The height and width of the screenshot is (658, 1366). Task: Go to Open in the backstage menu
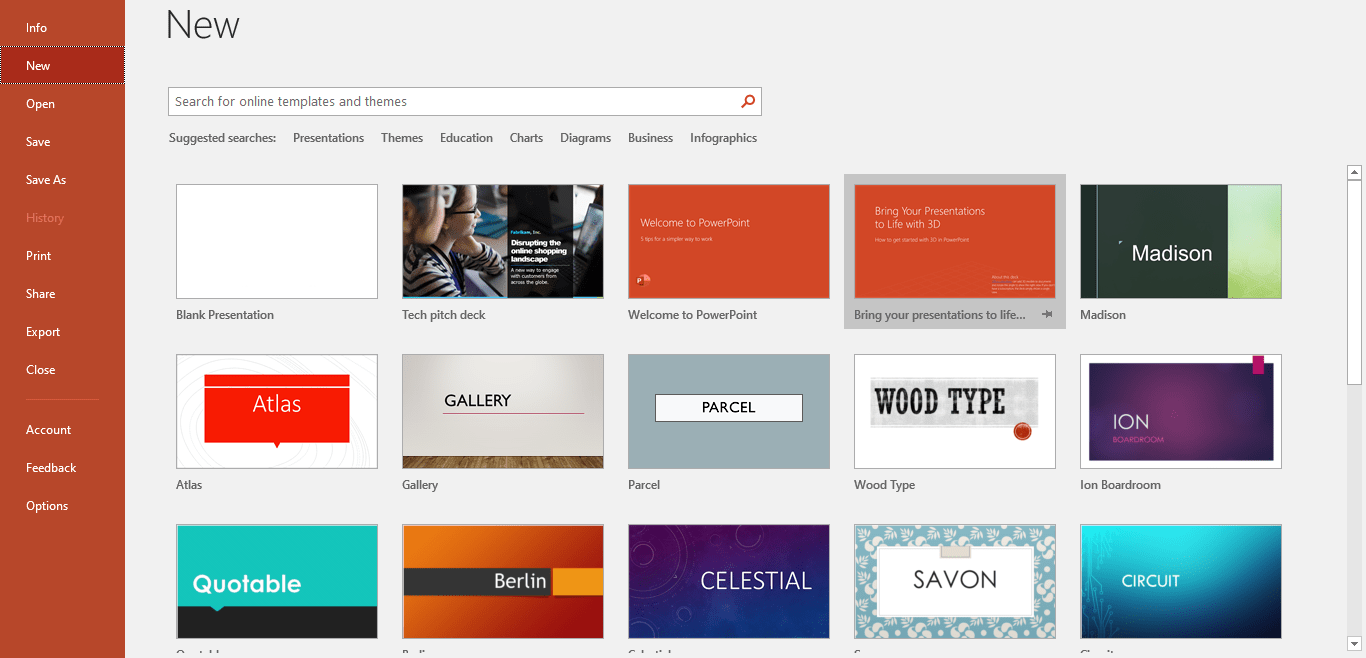tap(62, 104)
